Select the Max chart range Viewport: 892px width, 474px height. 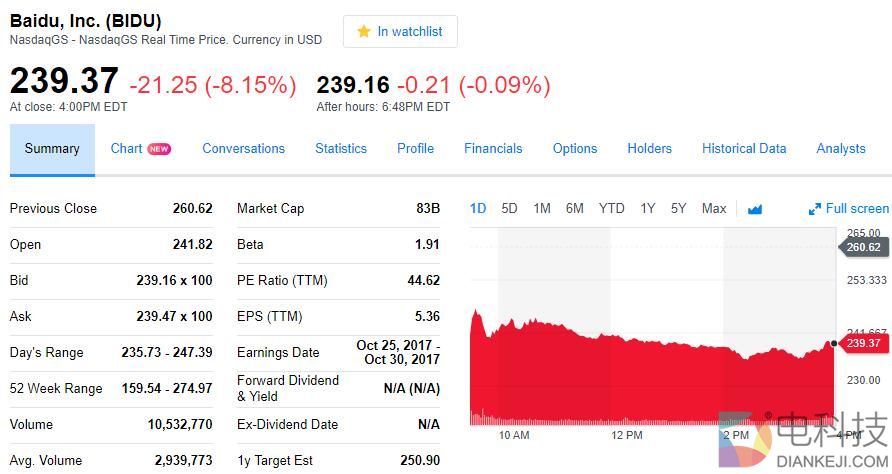tap(714, 209)
